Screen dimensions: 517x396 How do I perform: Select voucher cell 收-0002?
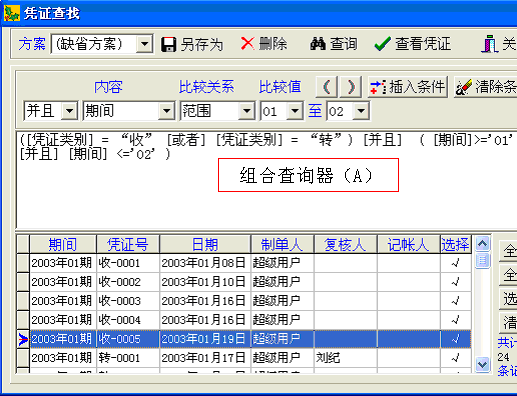tap(128, 282)
